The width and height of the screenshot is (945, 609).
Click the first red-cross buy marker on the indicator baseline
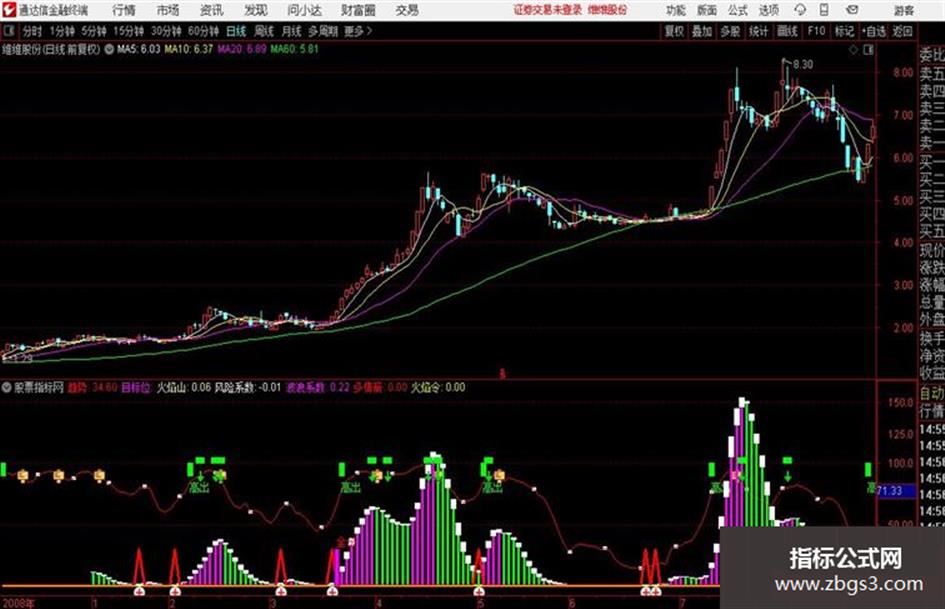click(x=139, y=591)
